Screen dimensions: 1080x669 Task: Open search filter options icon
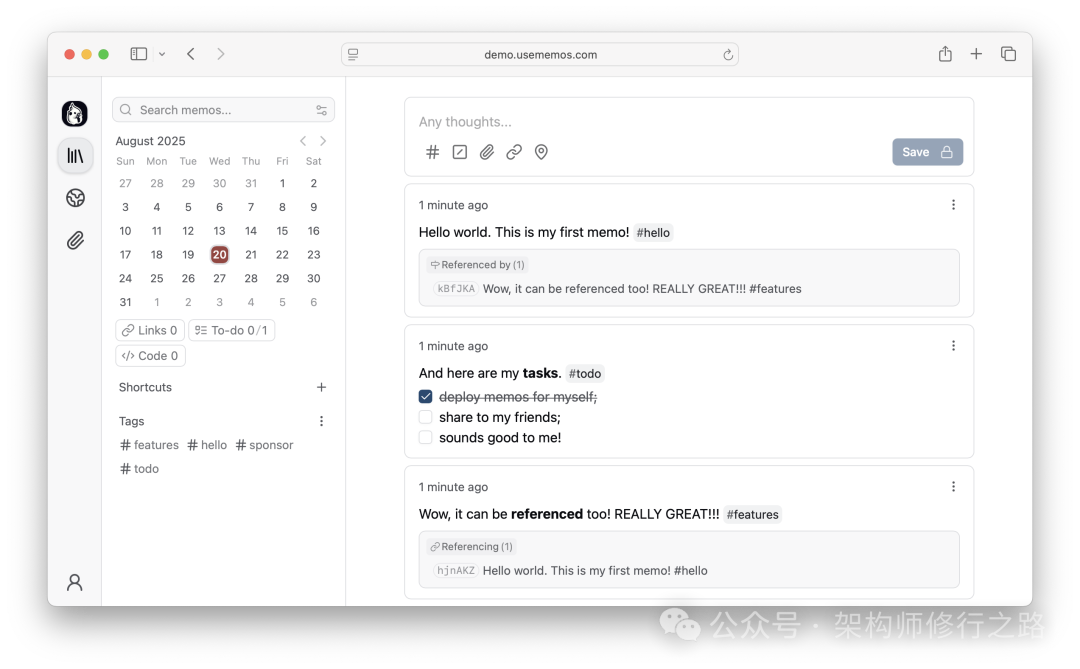click(321, 110)
